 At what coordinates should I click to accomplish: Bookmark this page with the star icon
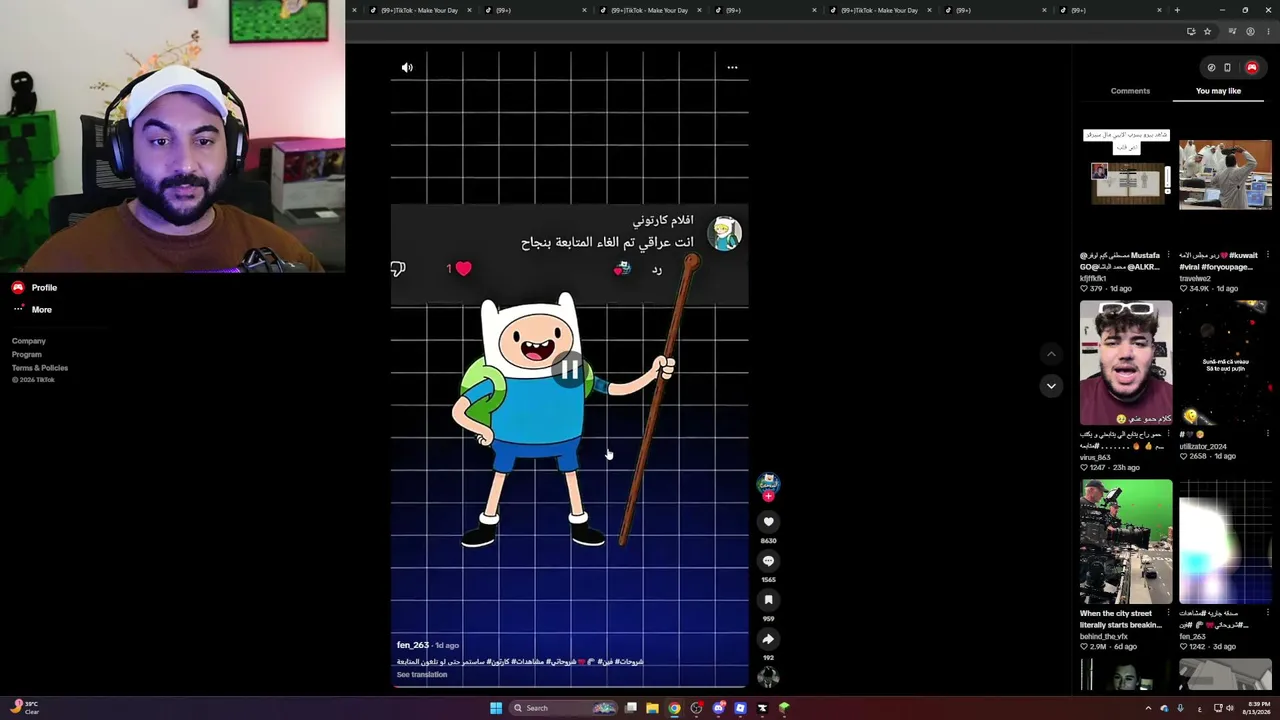click(x=1207, y=32)
